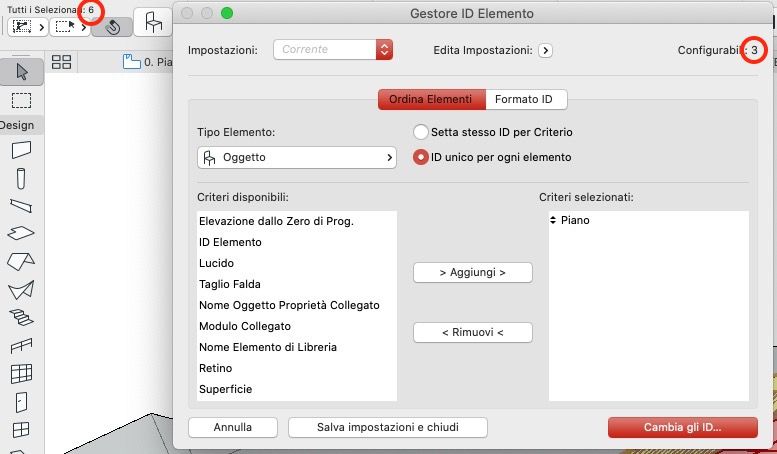This screenshot has width=777, height=454.
Task: Pick the Column tool
Action: 21,178
